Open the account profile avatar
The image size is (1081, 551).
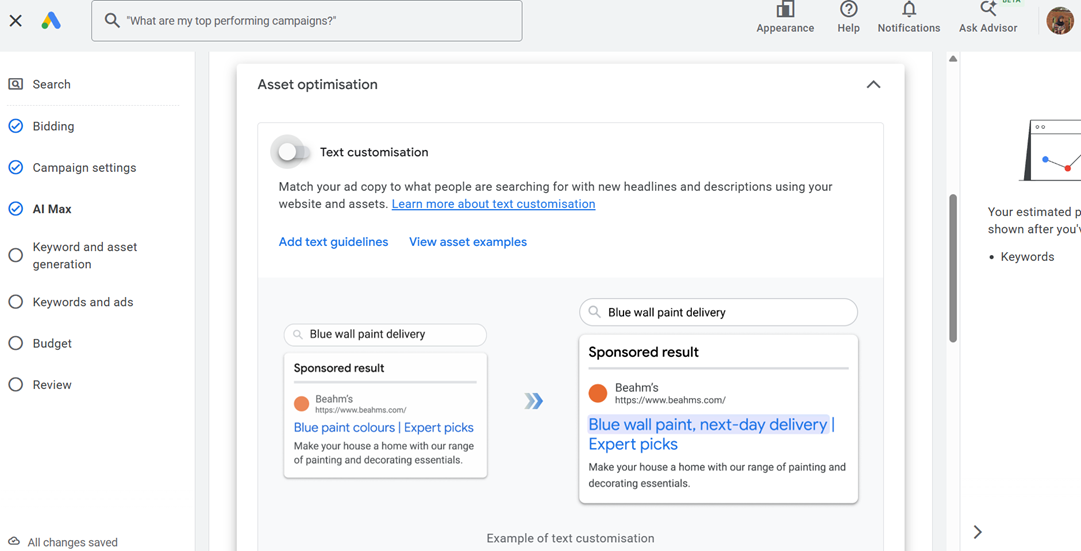pos(1060,21)
